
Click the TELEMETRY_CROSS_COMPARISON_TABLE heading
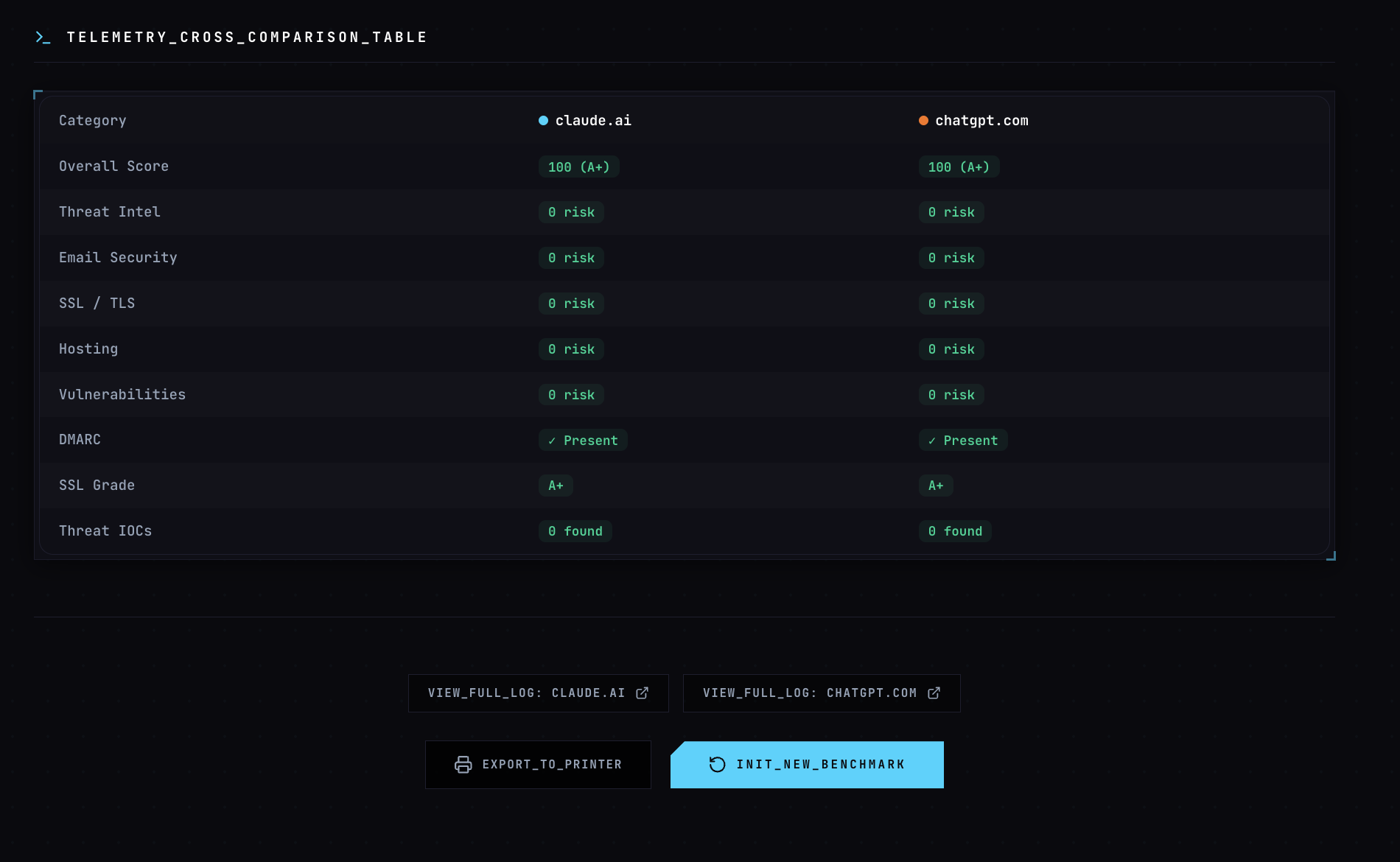(247, 37)
